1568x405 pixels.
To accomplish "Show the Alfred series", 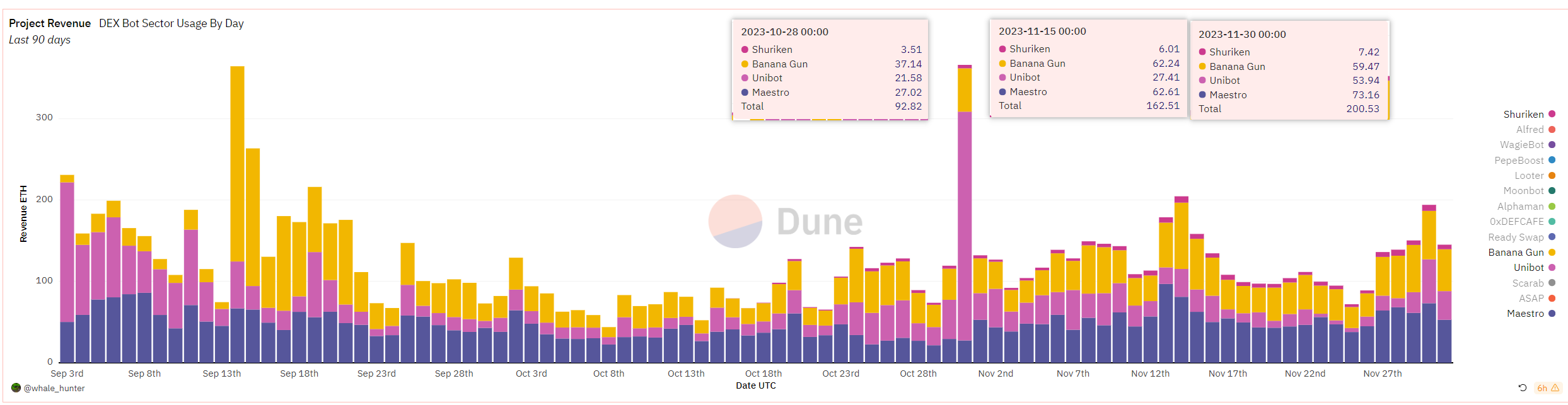I will click(1530, 130).
